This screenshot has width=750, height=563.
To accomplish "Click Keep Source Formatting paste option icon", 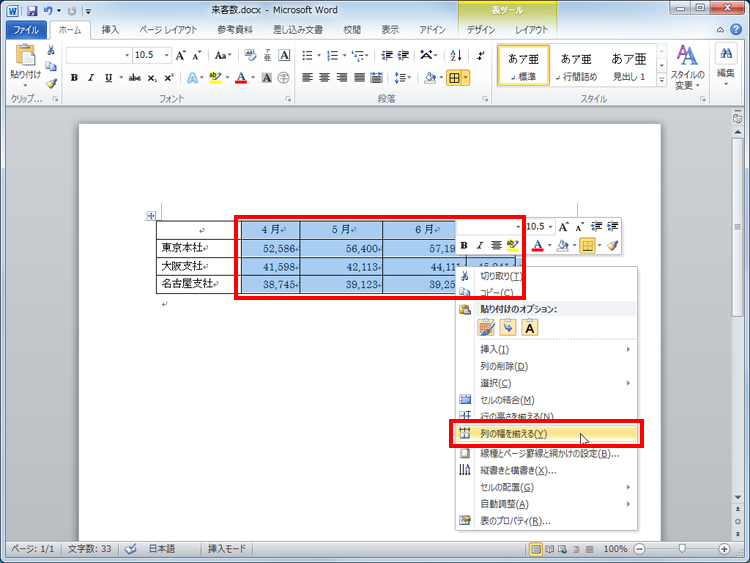I will tap(486, 328).
